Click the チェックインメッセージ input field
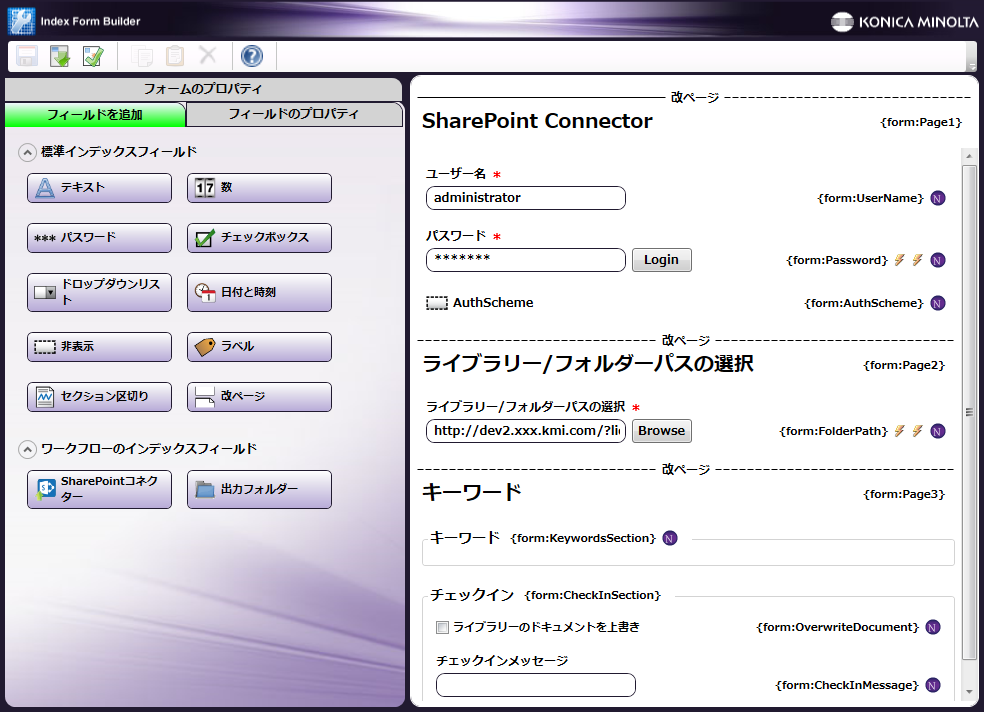Screen dimensions: 984x712 [536, 685]
